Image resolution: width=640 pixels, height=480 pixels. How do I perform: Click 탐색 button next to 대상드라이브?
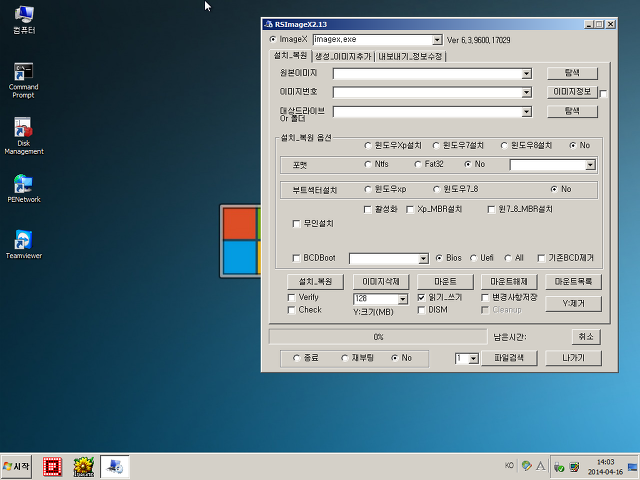[572, 111]
